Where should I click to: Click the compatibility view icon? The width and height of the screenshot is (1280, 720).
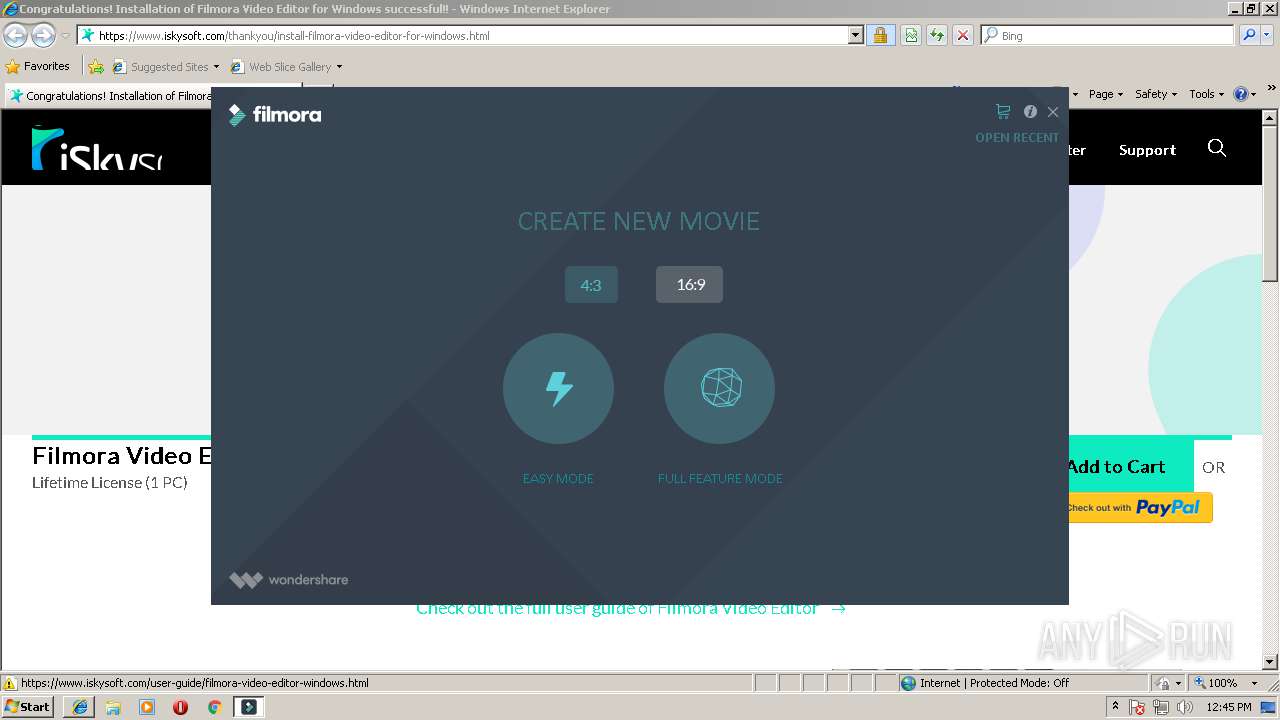(911, 36)
